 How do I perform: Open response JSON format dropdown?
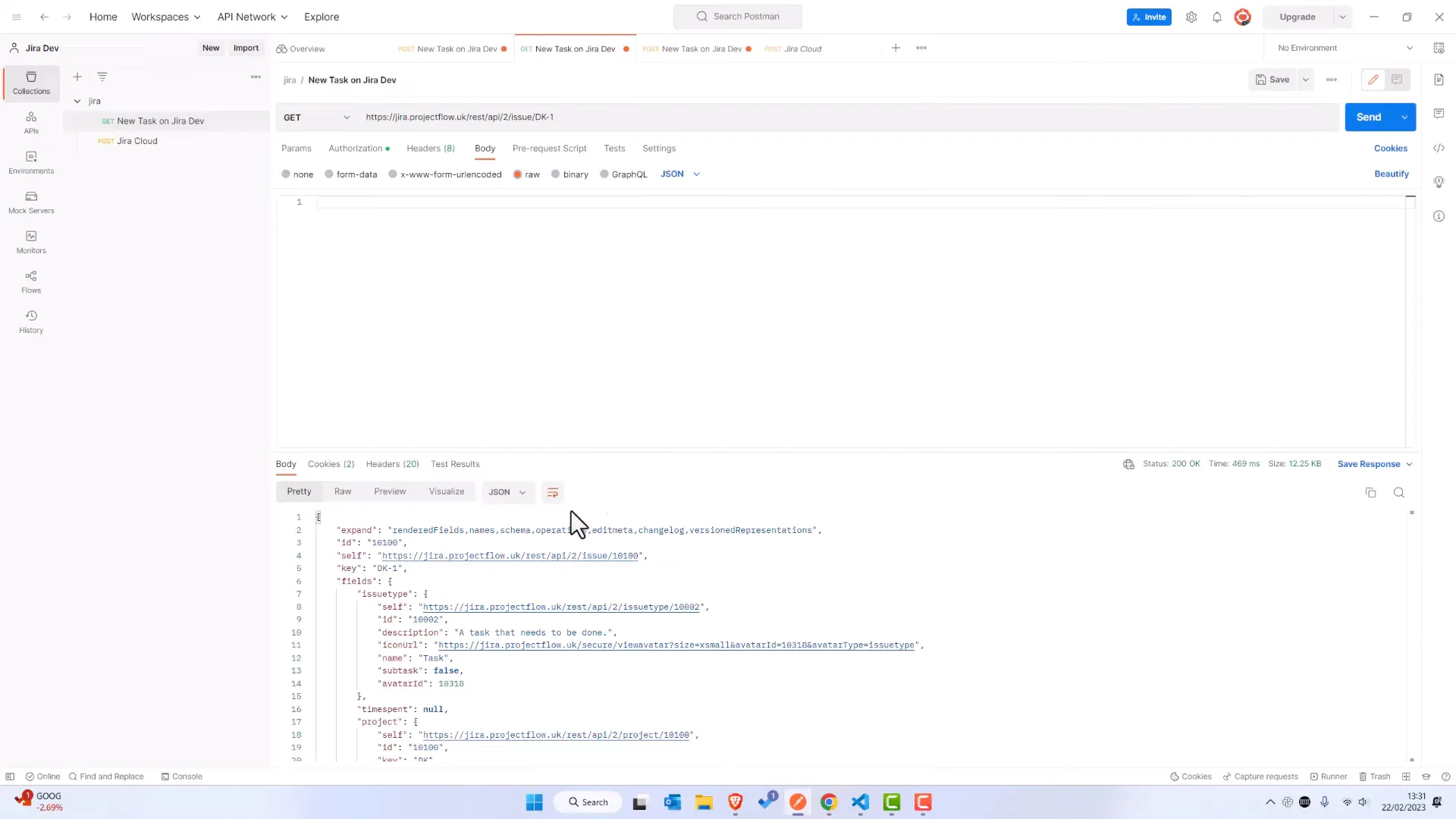point(507,492)
